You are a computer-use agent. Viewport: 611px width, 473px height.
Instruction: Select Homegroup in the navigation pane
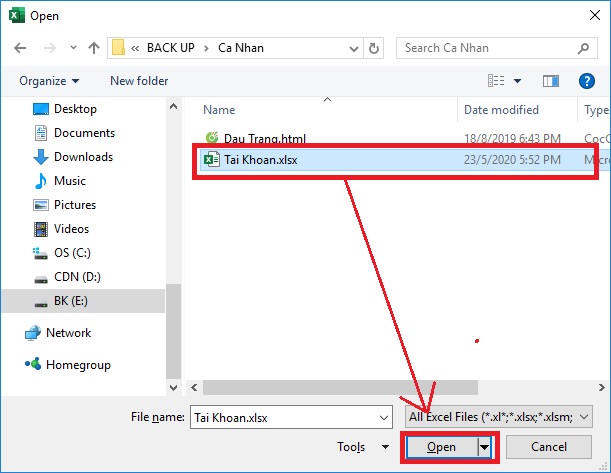78,365
